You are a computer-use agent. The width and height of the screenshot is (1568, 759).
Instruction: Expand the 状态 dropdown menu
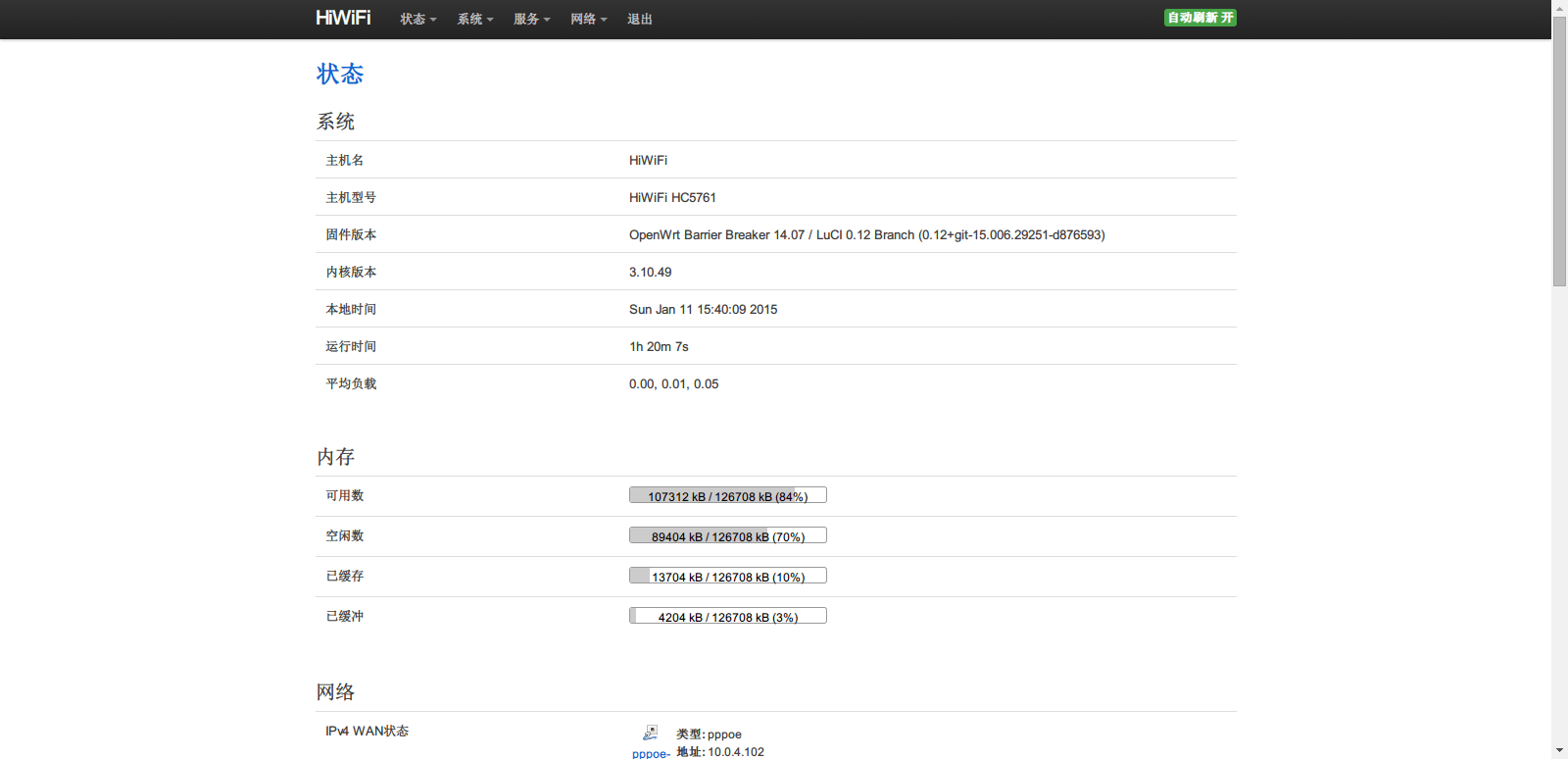417,20
